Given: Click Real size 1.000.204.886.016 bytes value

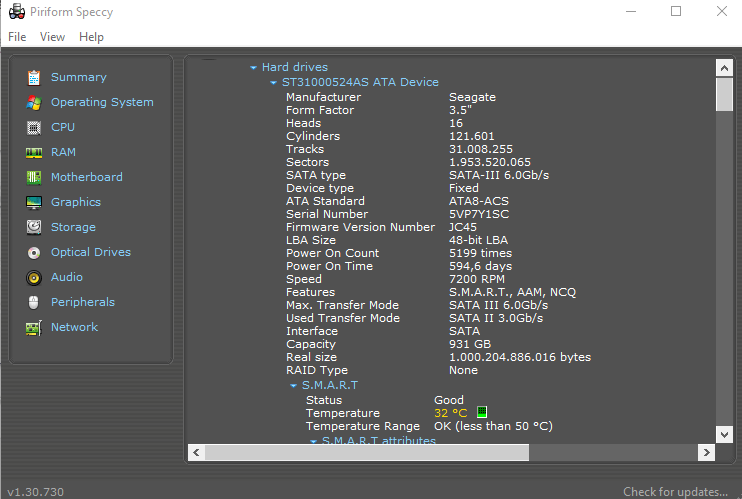Looking at the screenshot, I should pyautogui.click(x=520, y=357).
